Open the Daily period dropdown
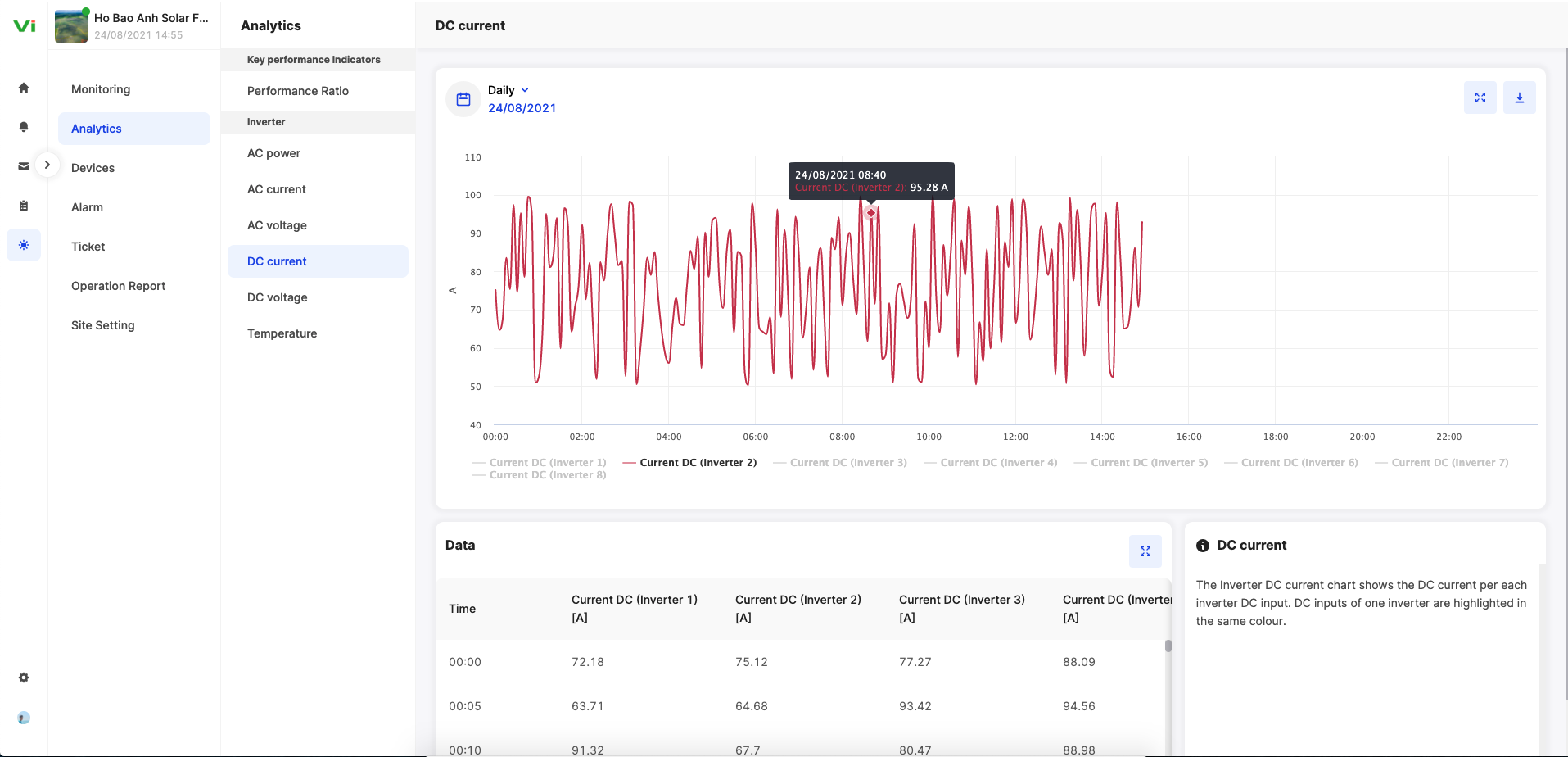1568x757 pixels. [x=508, y=90]
